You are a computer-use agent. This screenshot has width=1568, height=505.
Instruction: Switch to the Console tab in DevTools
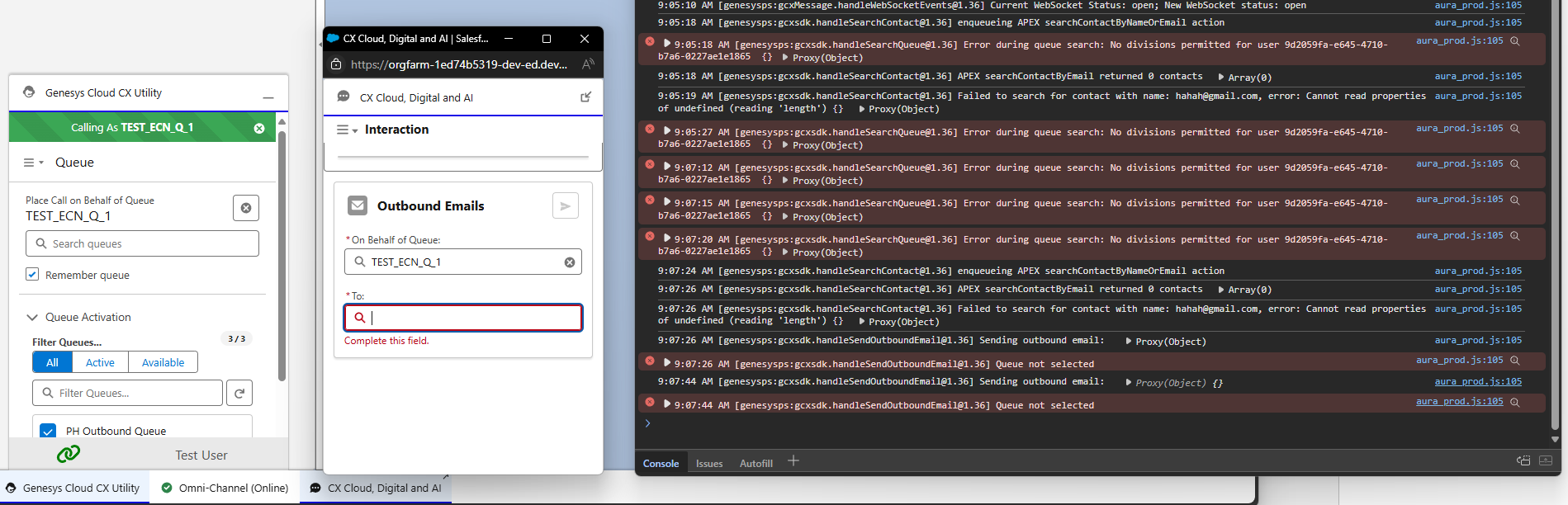pos(661,464)
